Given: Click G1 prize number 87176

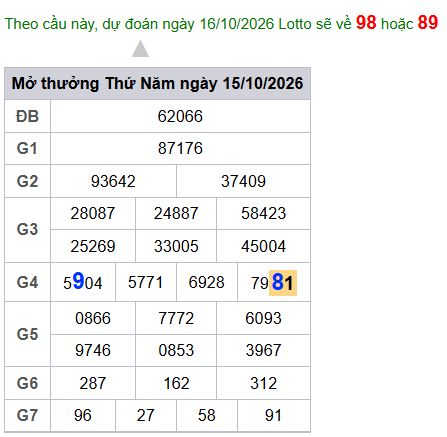Looking at the screenshot, I should click(180, 148).
